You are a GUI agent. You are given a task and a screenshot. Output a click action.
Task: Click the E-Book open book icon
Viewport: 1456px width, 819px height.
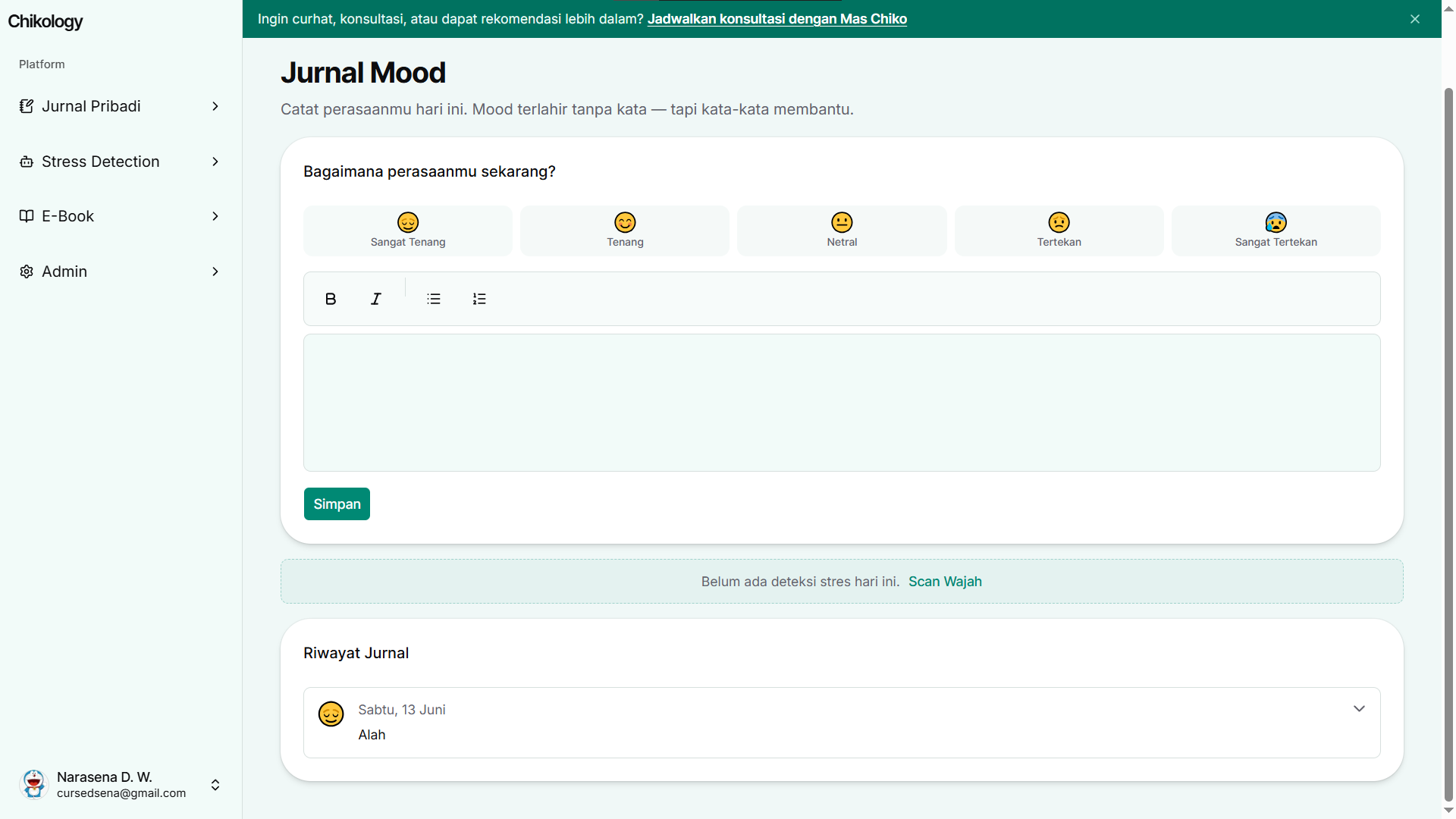[x=27, y=216]
